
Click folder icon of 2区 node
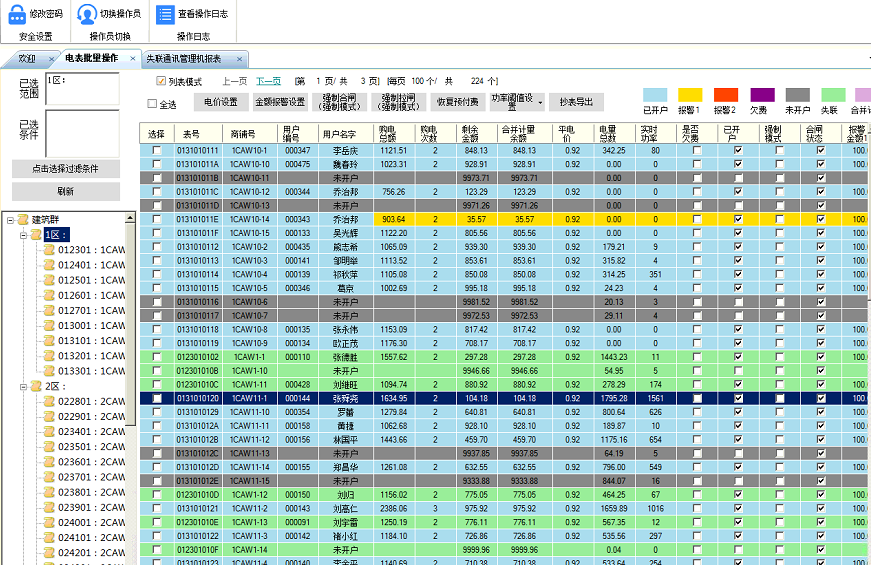(36, 386)
